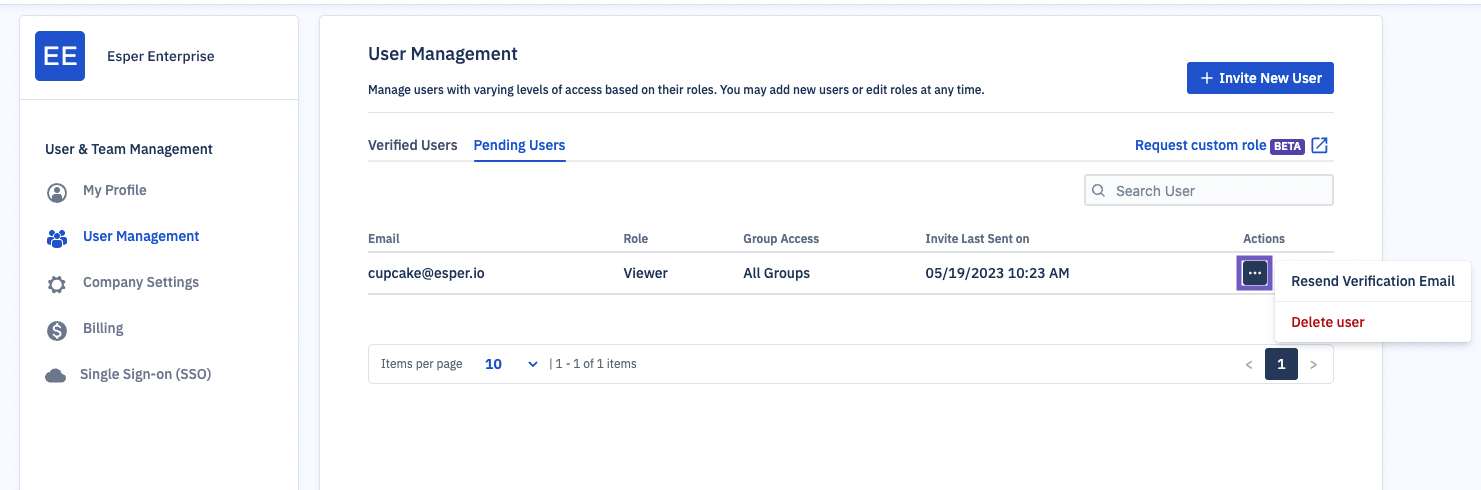Select page 1 in pagination

[x=1281, y=364]
